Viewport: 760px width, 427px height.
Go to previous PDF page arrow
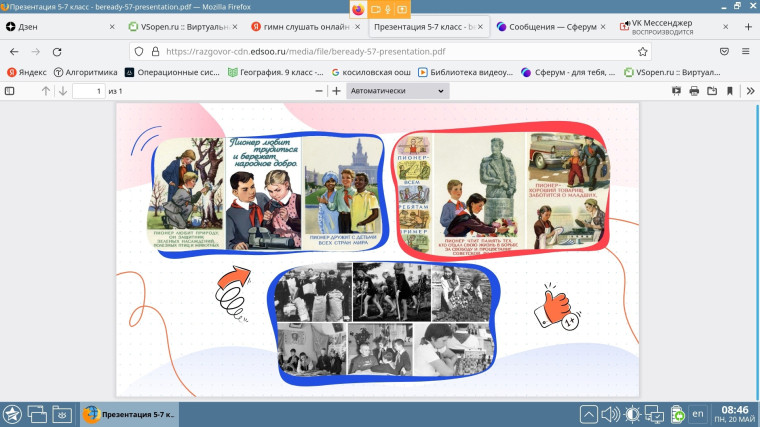(x=46, y=91)
